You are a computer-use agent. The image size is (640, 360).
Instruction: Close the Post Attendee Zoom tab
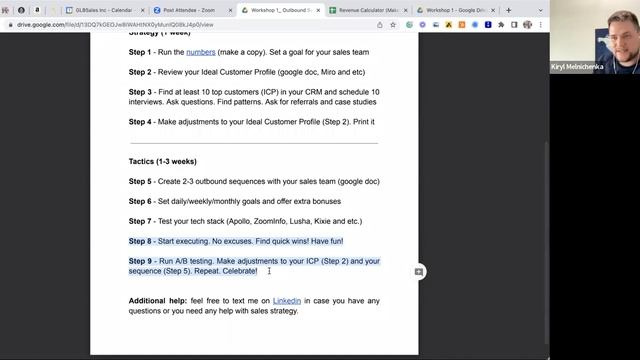[230, 10]
